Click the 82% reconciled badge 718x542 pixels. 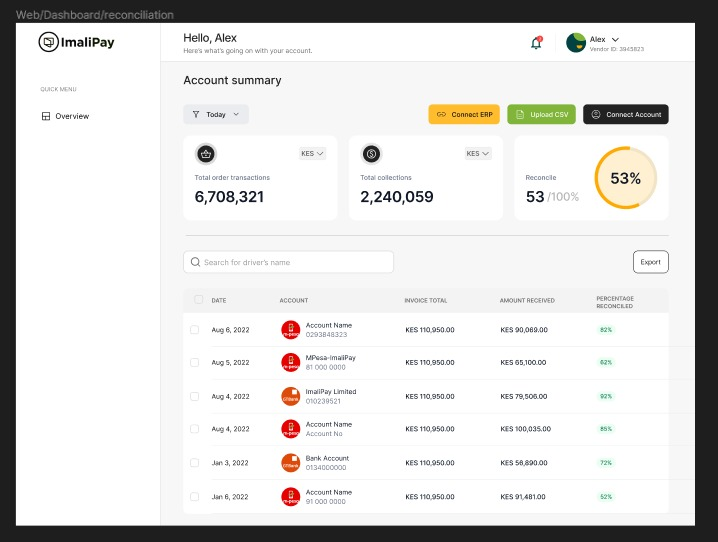(606, 330)
